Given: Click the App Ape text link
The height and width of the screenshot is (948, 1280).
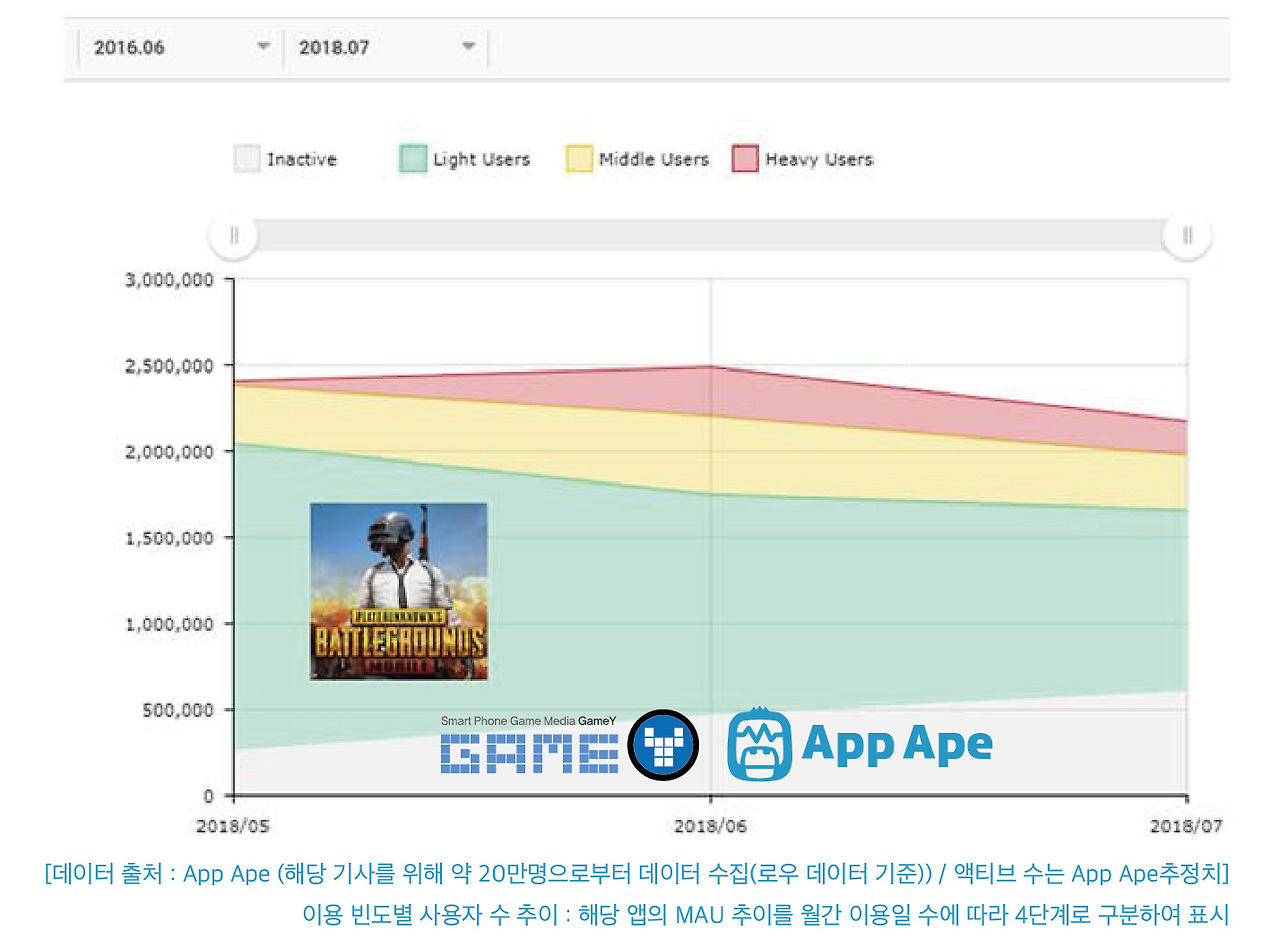Looking at the screenshot, I should click(896, 743).
